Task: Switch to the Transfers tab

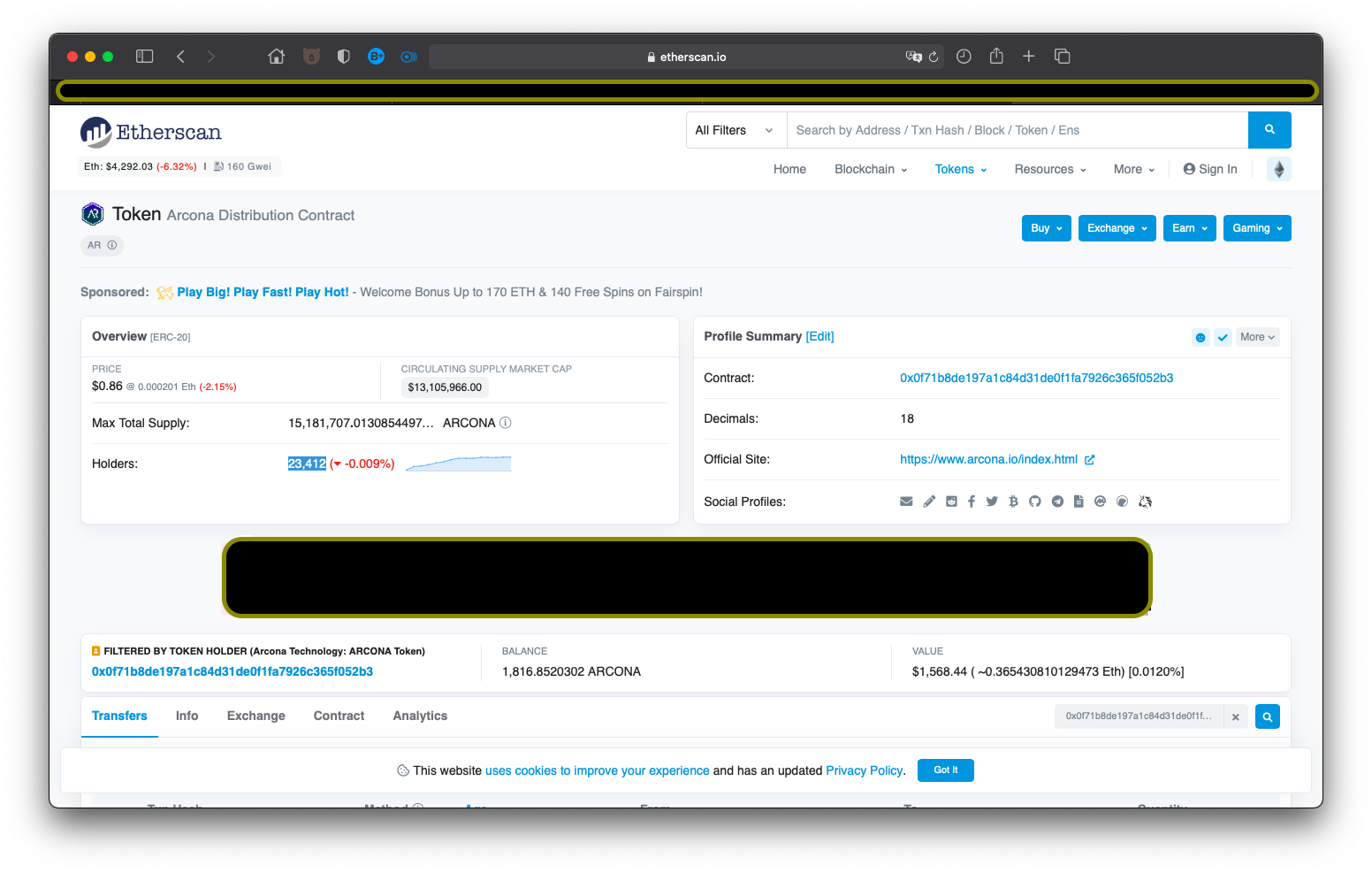Action: point(119,716)
